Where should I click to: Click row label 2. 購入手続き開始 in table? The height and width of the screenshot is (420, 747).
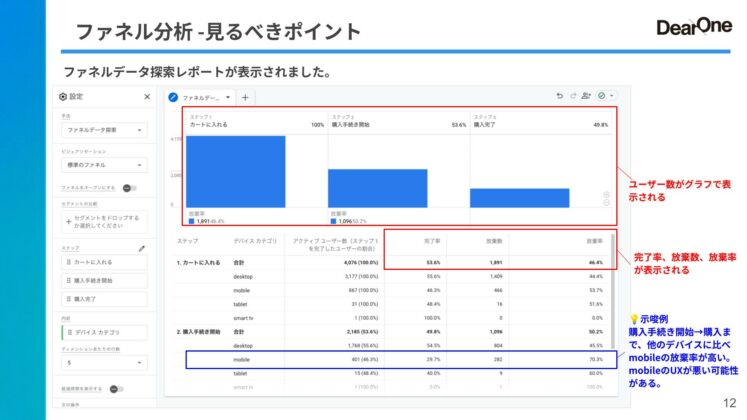[198, 332]
